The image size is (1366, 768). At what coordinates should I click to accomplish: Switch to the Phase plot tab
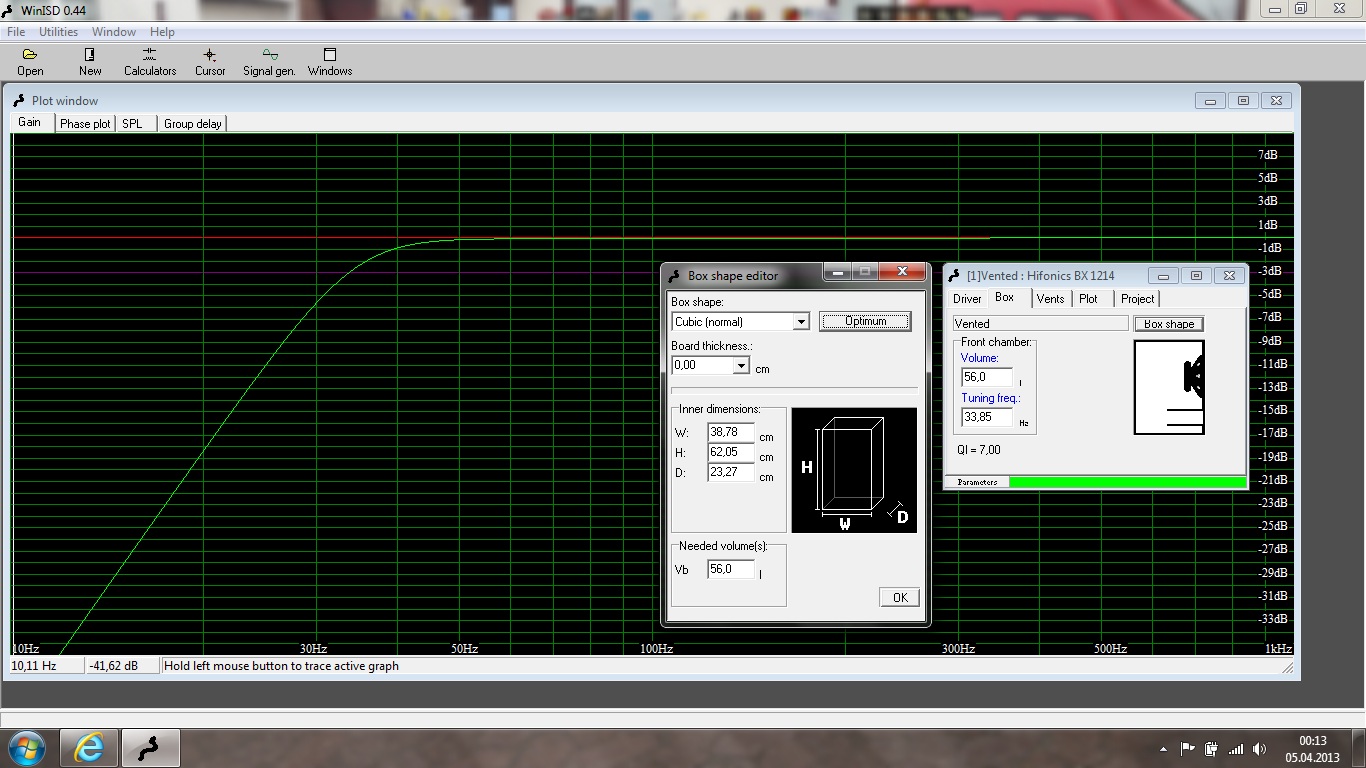[x=85, y=124]
